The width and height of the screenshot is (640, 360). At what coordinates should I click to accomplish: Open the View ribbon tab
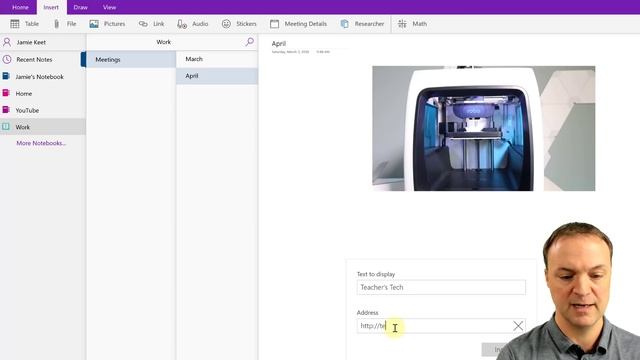[x=109, y=7]
